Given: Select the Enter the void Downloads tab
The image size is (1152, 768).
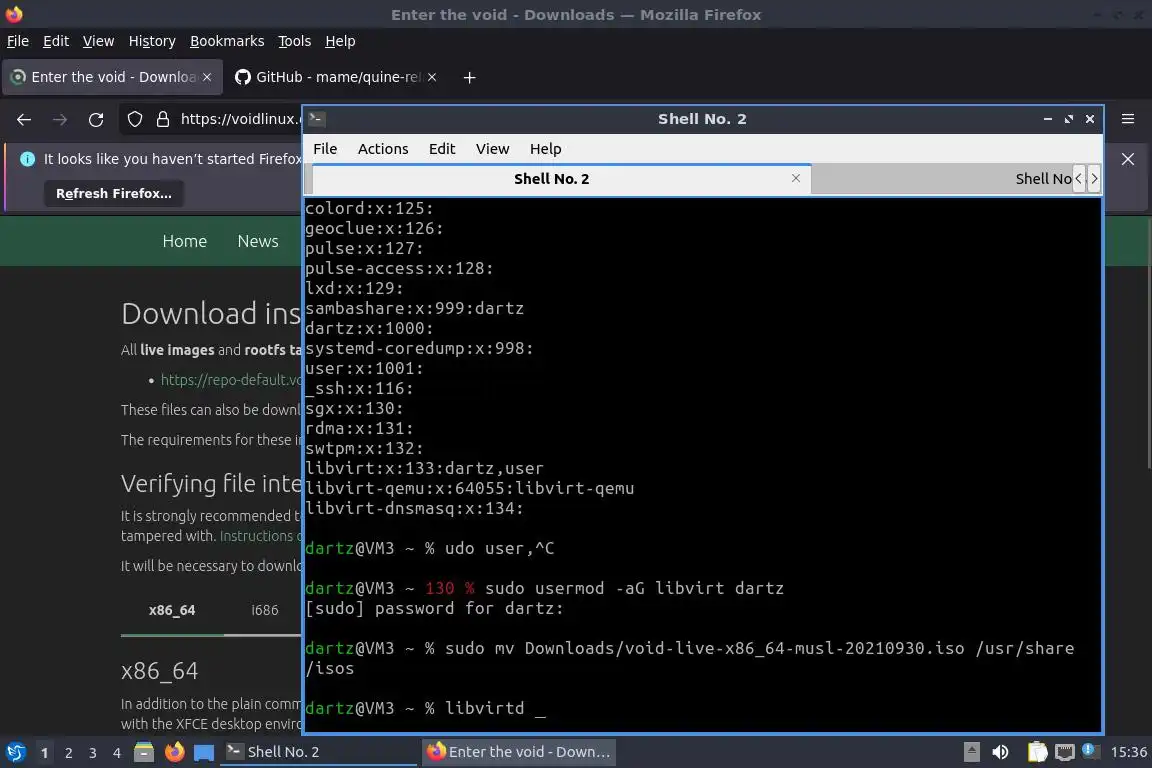Looking at the screenshot, I should [x=112, y=77].
